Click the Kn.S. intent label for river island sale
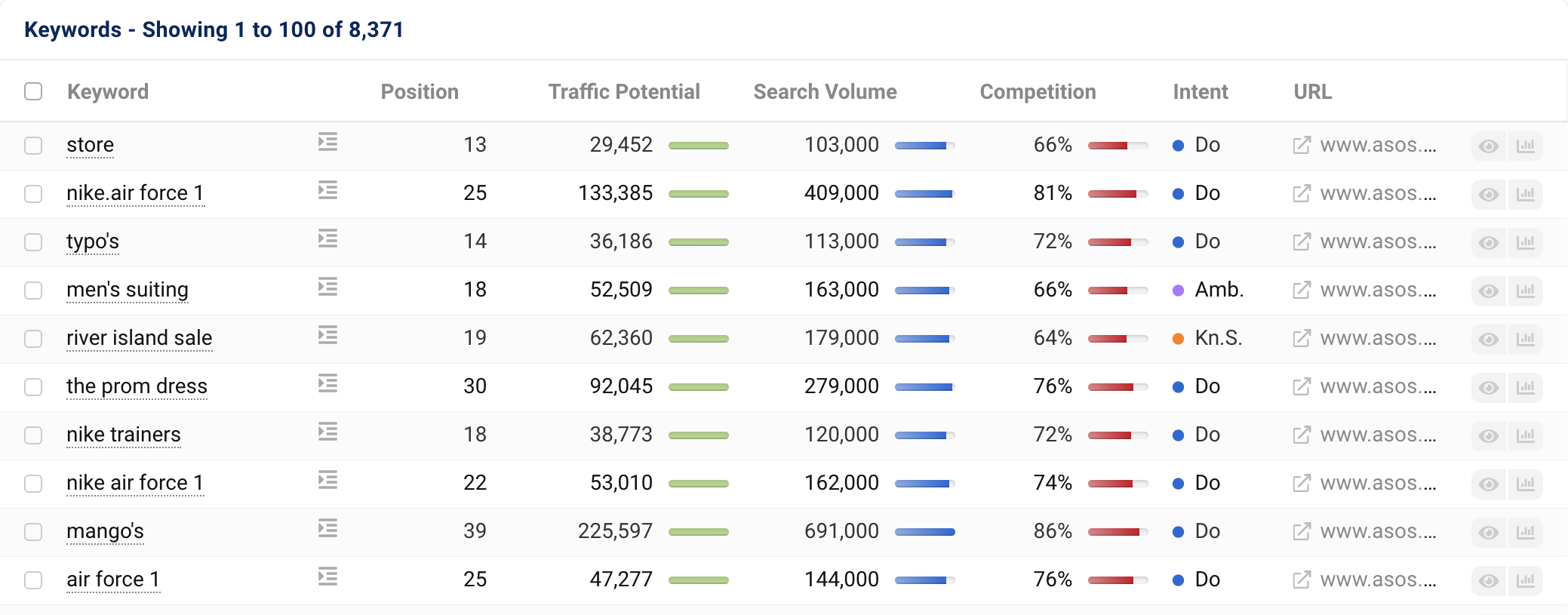 pos(1218,338)
